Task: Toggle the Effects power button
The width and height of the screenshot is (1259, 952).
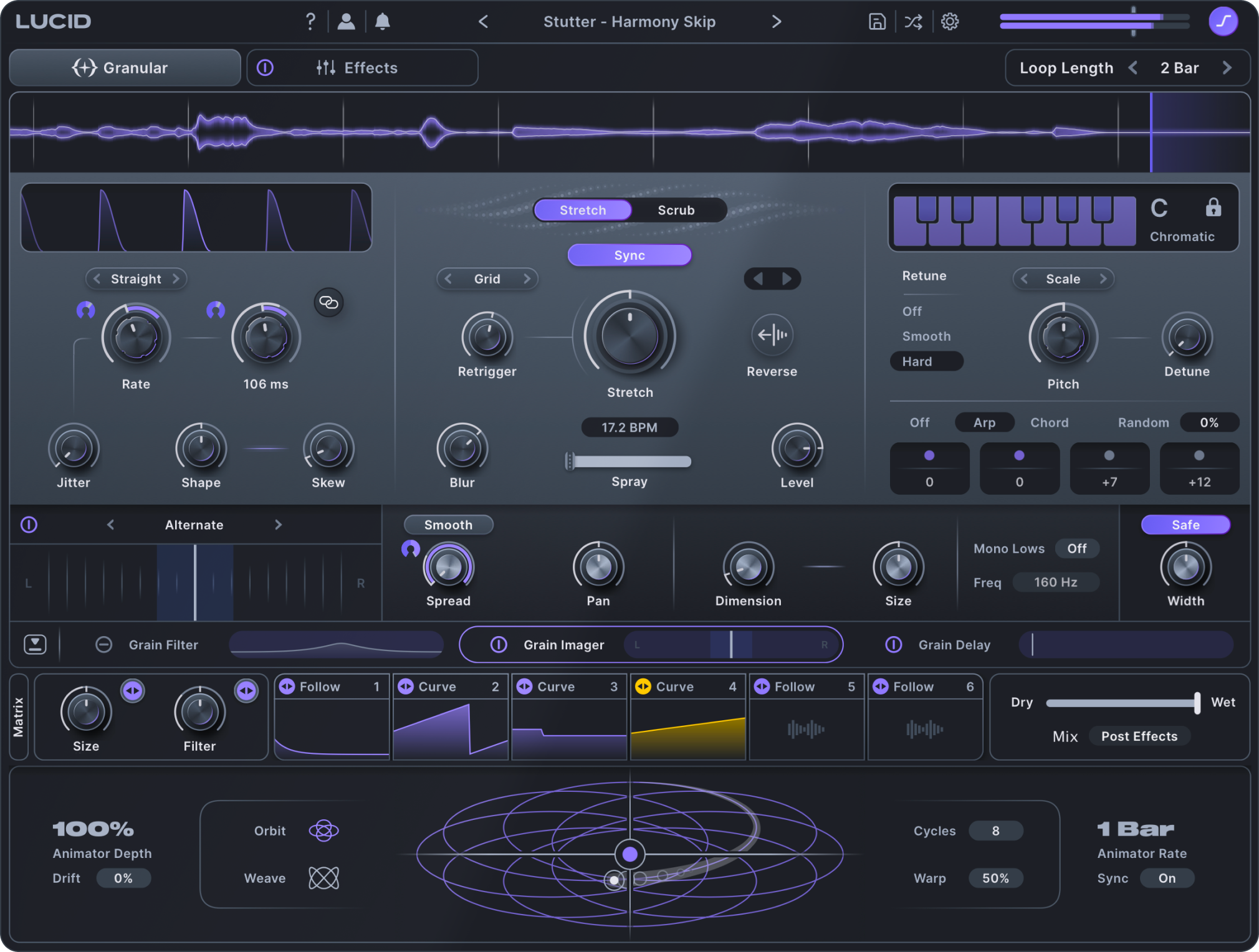Action: [266, 67]
